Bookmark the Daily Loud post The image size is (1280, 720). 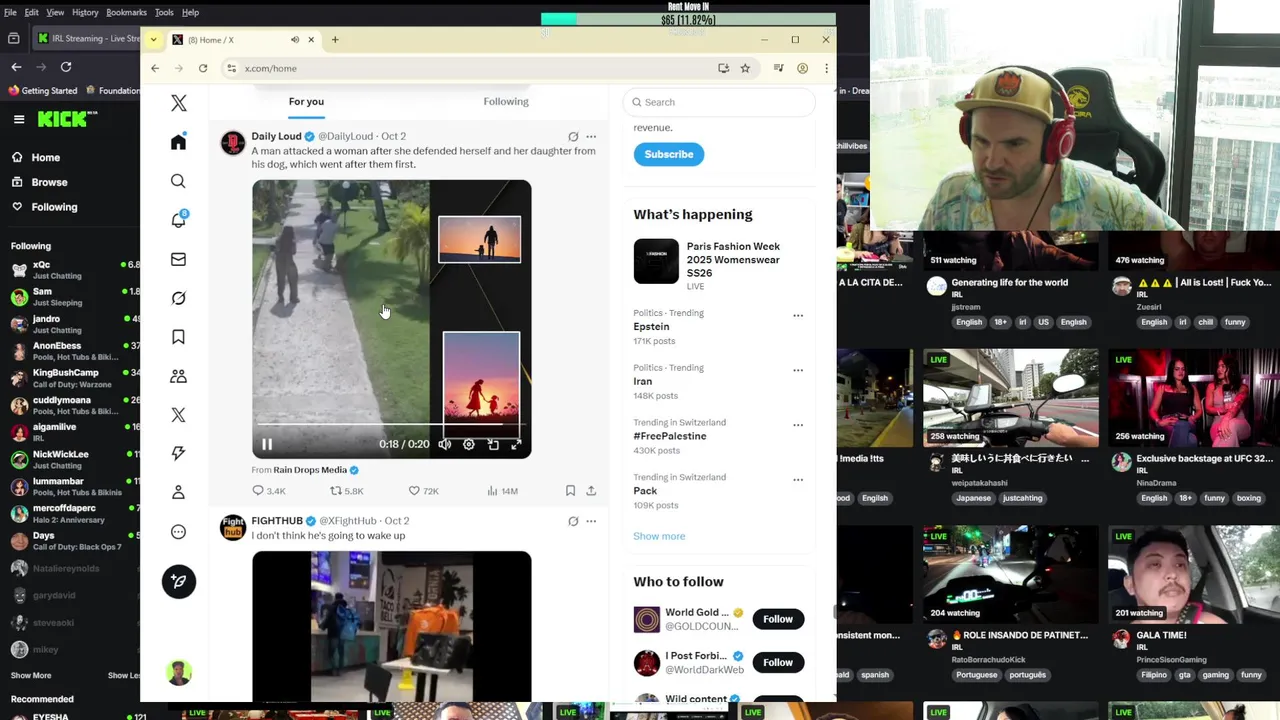tap(570, 491)
